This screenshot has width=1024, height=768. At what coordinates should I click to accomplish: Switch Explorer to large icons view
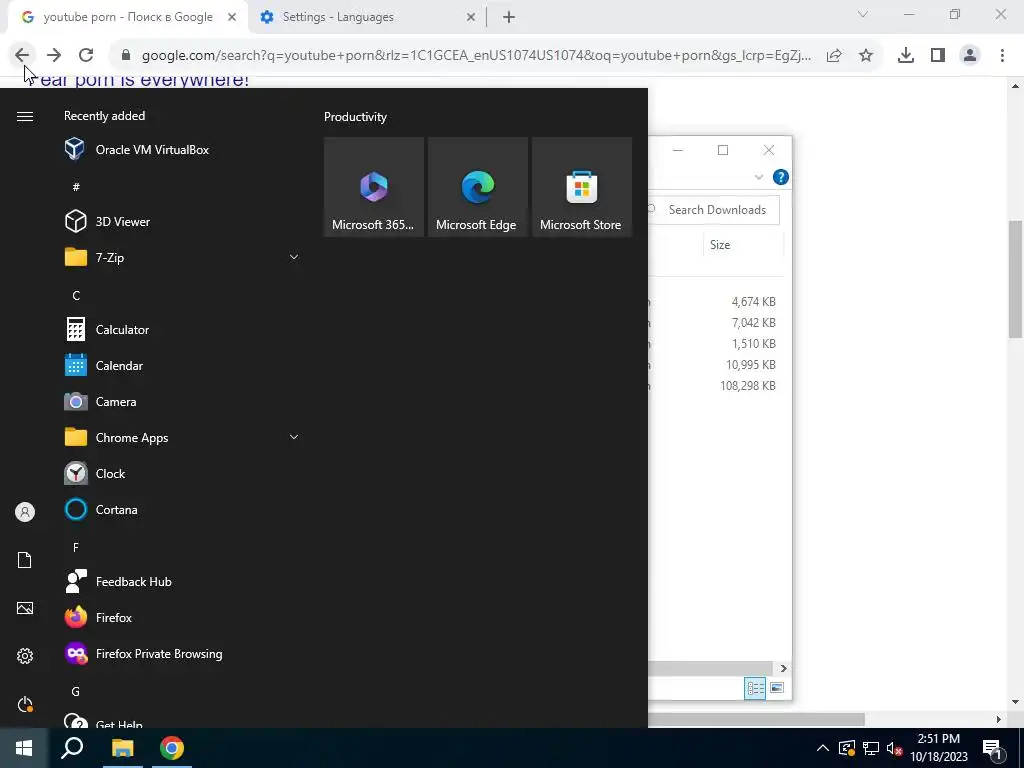point(776,688)
